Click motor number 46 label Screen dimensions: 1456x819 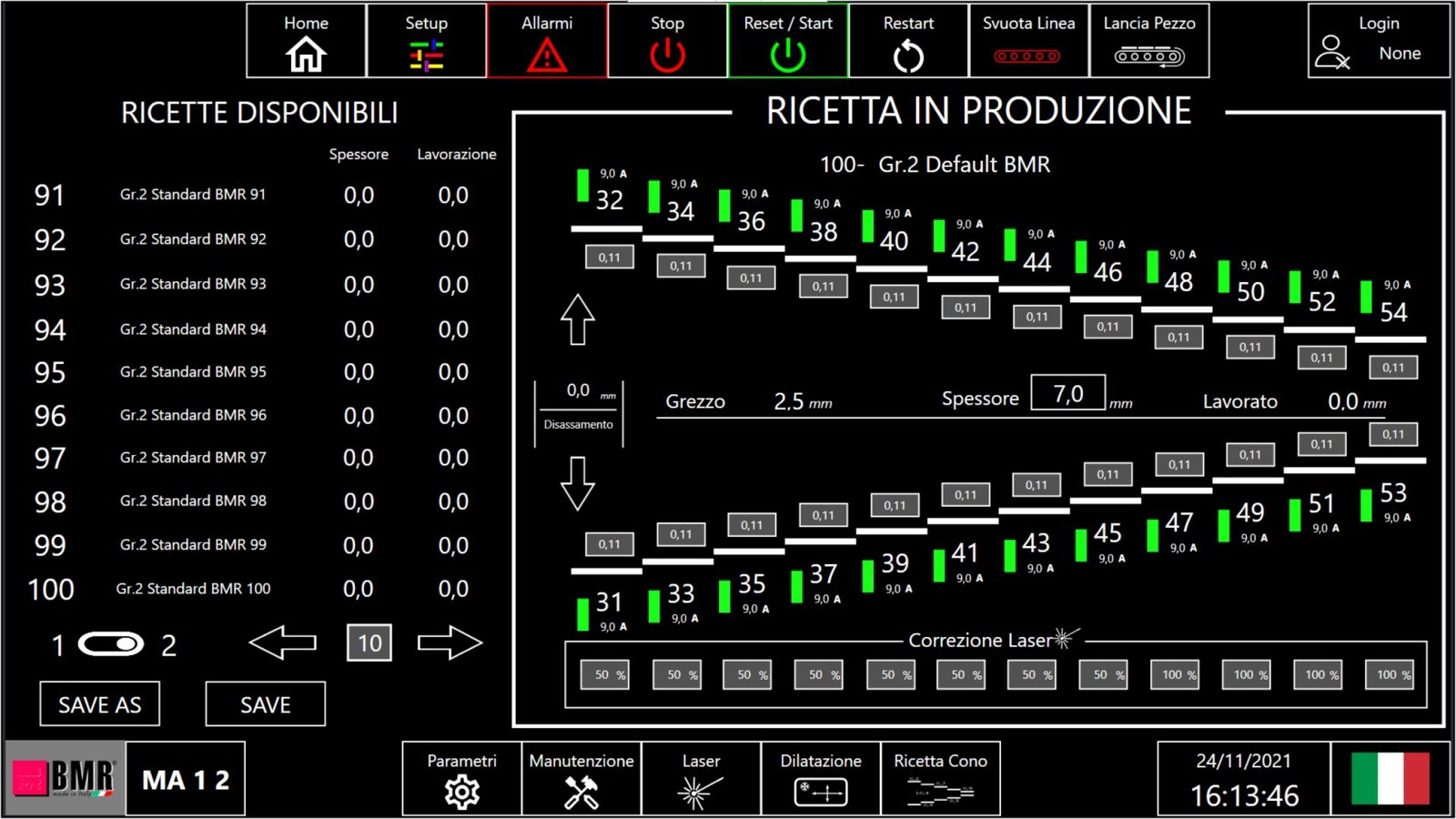1107,272
